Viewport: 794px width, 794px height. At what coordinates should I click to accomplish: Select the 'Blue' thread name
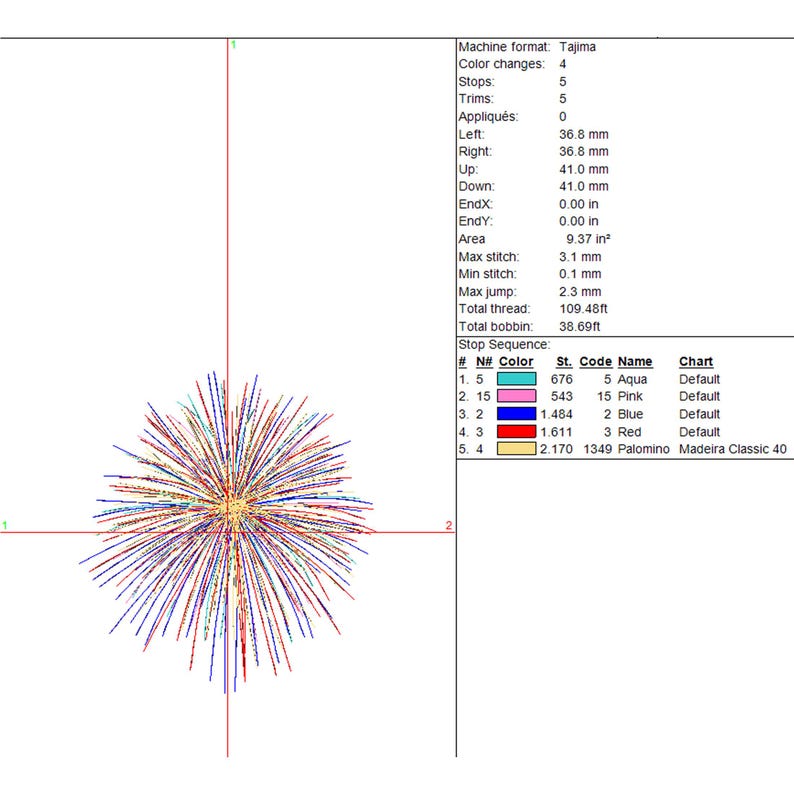(x=630, y=414)
